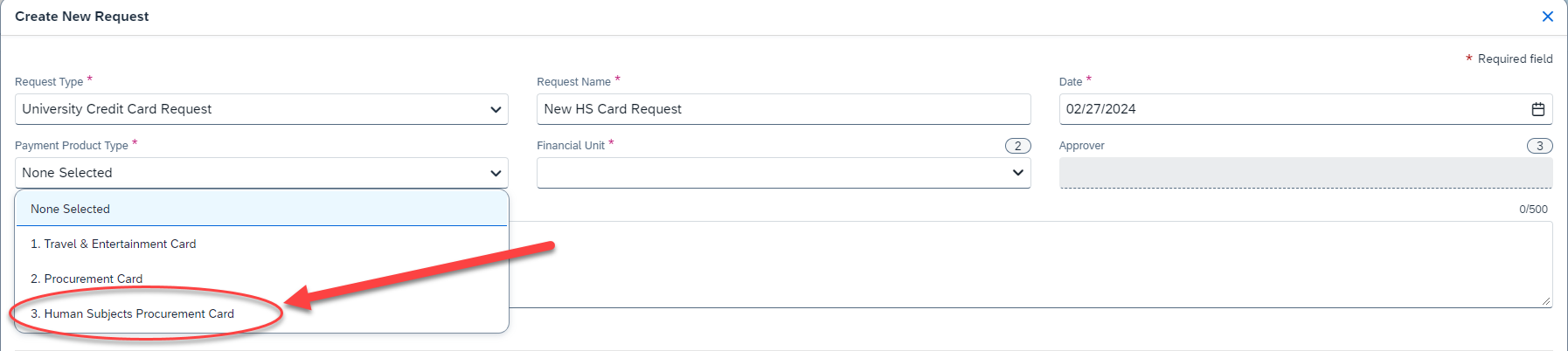Expand the Request Type dropdown arrow

(x=496, y=110)
